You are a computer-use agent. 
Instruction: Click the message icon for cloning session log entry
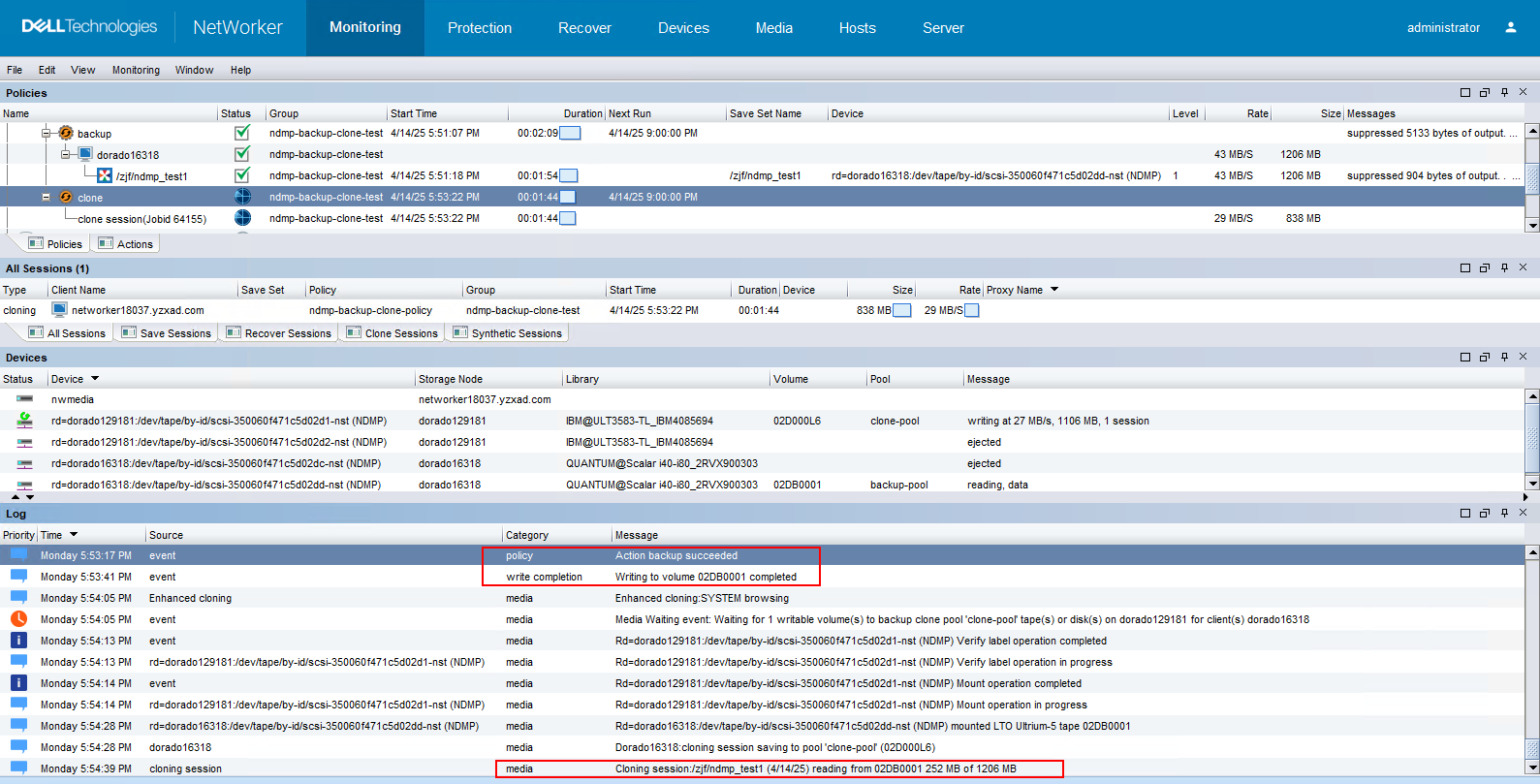[x=18, y=768]
